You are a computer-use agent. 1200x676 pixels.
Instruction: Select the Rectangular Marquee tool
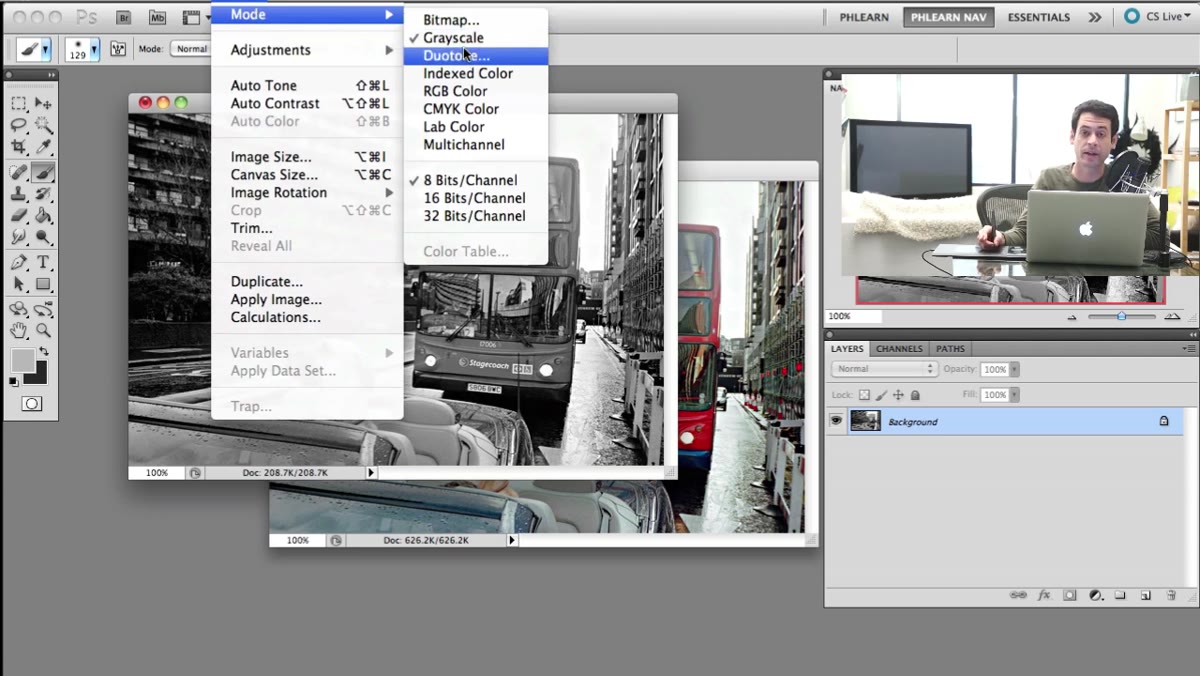pyautogui.click(x=18, y=104)
